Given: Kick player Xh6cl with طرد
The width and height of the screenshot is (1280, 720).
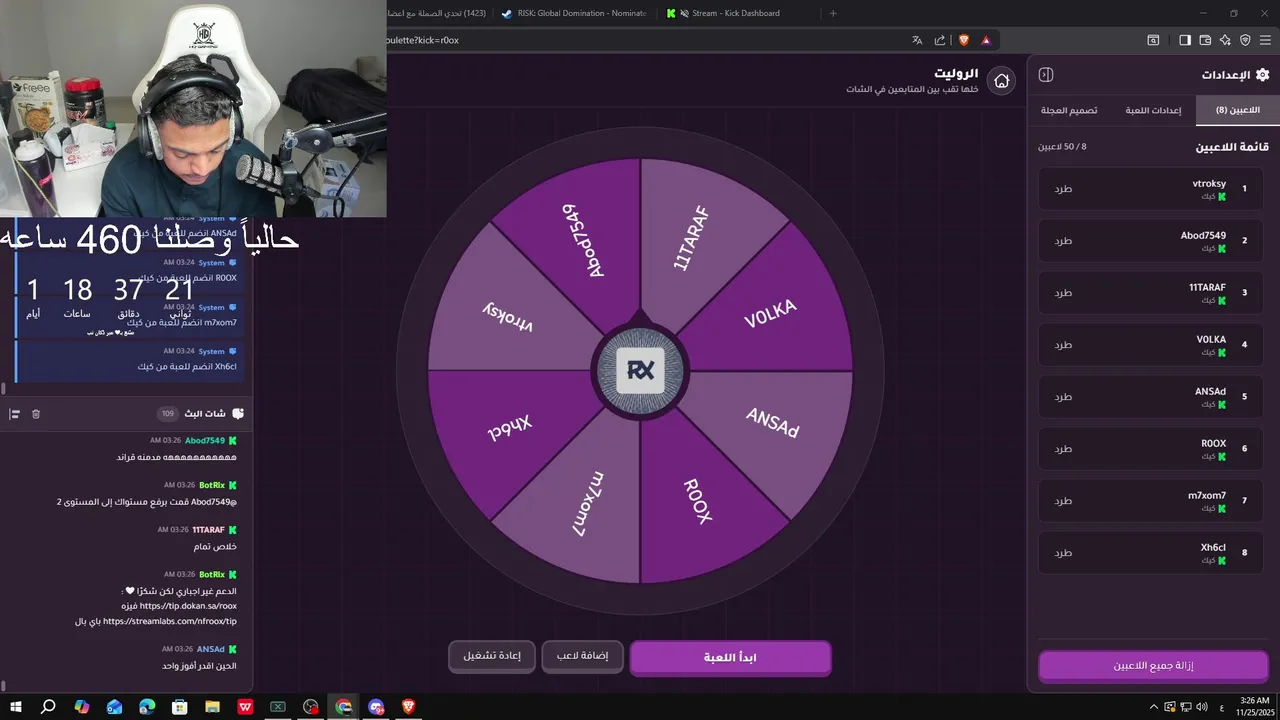Looking at the screenshot, I should click(1063, 553).
